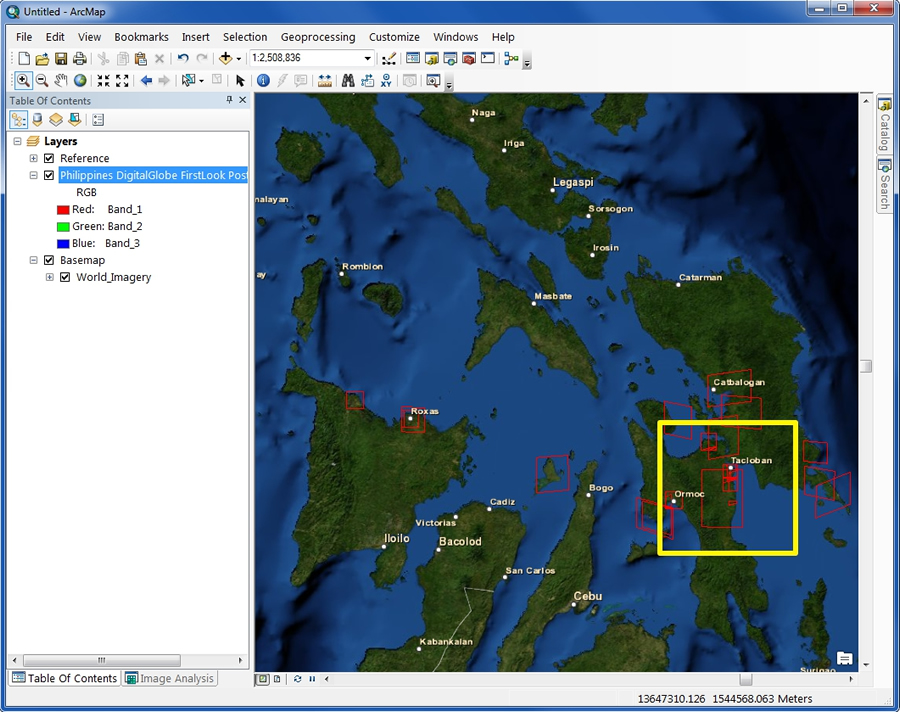Uncheck the Reference layer
Viewport: 900px width, 712px height.
coord(48,158)
